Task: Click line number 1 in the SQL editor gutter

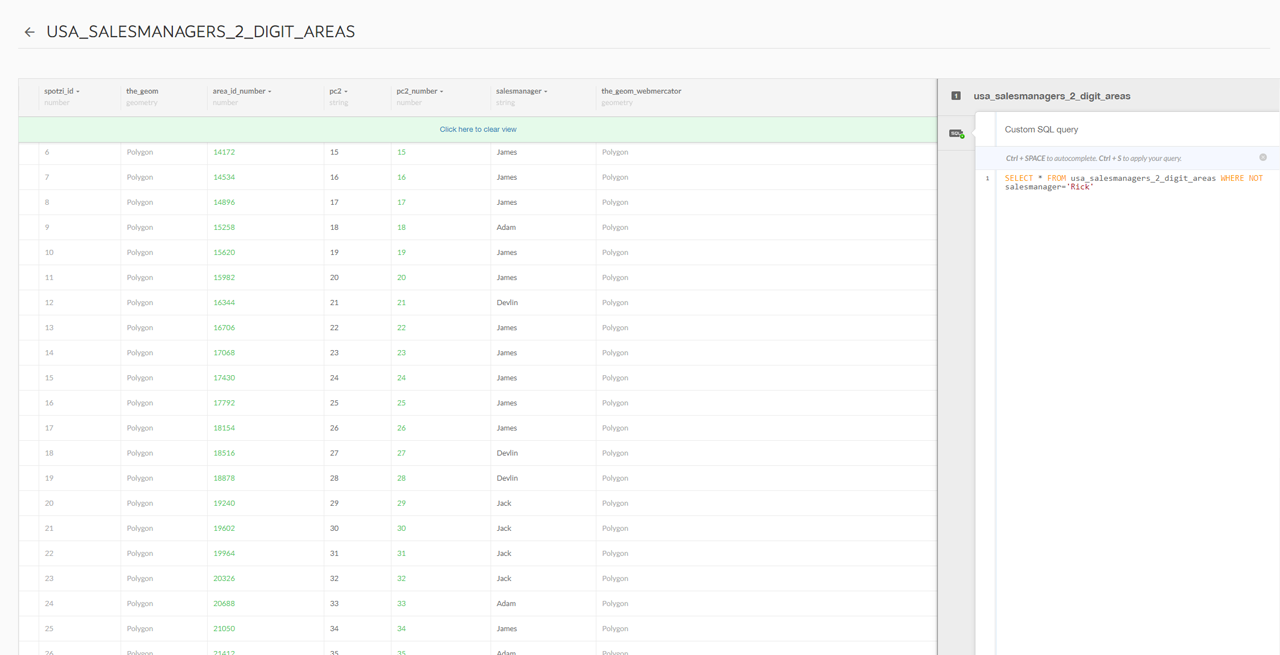Action: (988, 178)
